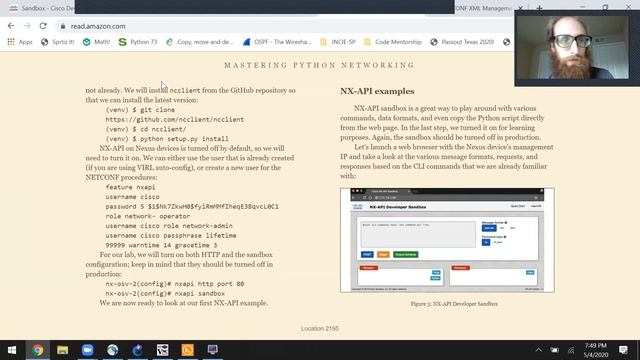Open the OSPF - The Wiresha... bookmark

pos(277,42)
